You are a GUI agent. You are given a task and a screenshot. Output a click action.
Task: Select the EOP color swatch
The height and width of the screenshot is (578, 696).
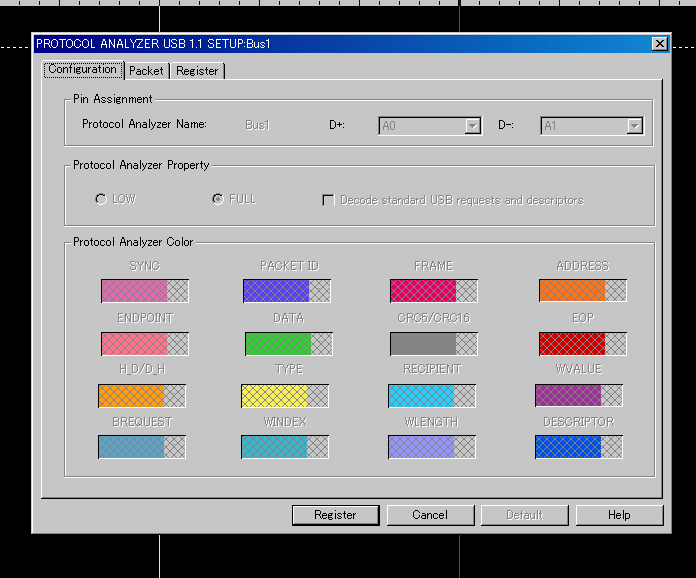[583, 344]
